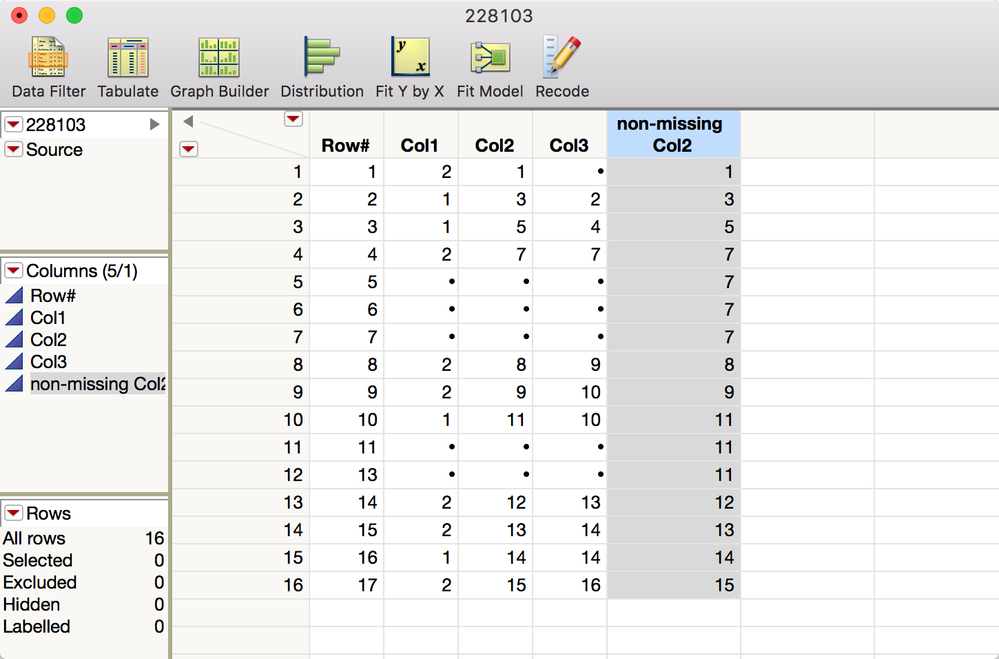The image size is (999, 659).
Task: Open the row-area red triangle in grid corner
Action: pos(188,149)
